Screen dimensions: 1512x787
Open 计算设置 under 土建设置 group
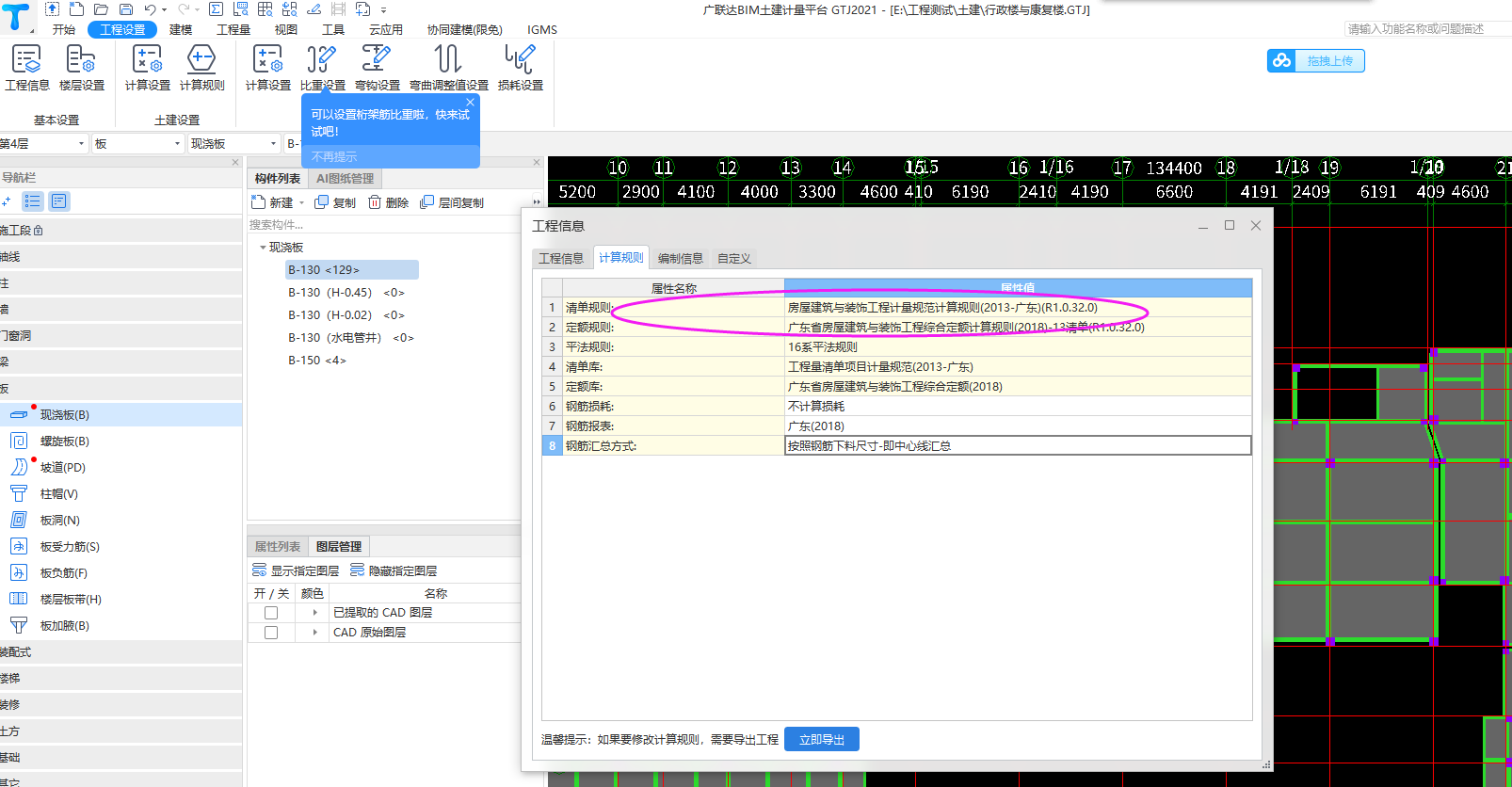148,68
